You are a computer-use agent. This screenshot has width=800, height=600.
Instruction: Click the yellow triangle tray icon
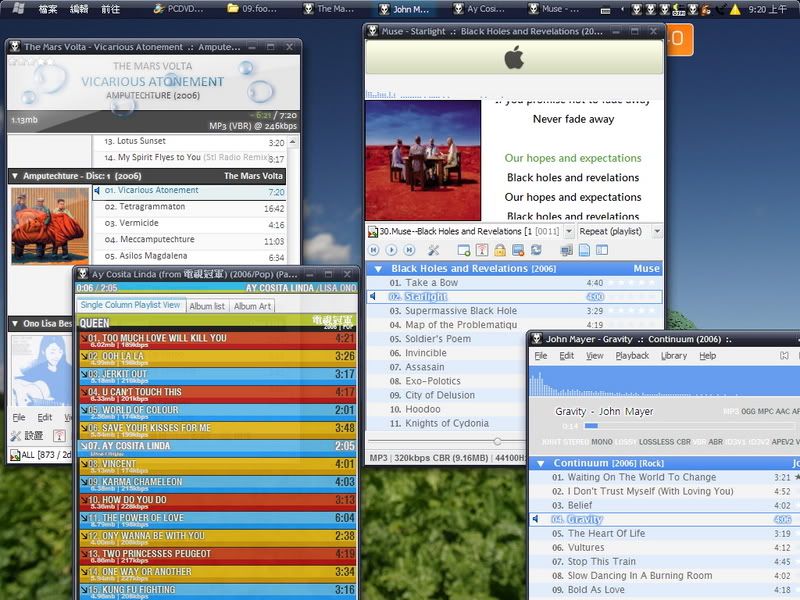pyautogui.click(x=735, y=9)
